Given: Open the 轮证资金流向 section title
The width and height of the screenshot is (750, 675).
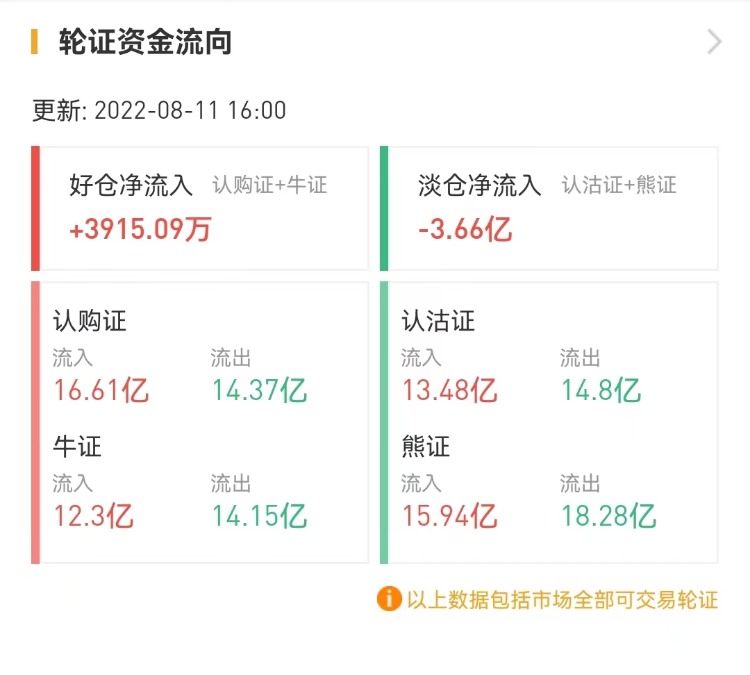Looking at the screenshot, I should (146, 43).
